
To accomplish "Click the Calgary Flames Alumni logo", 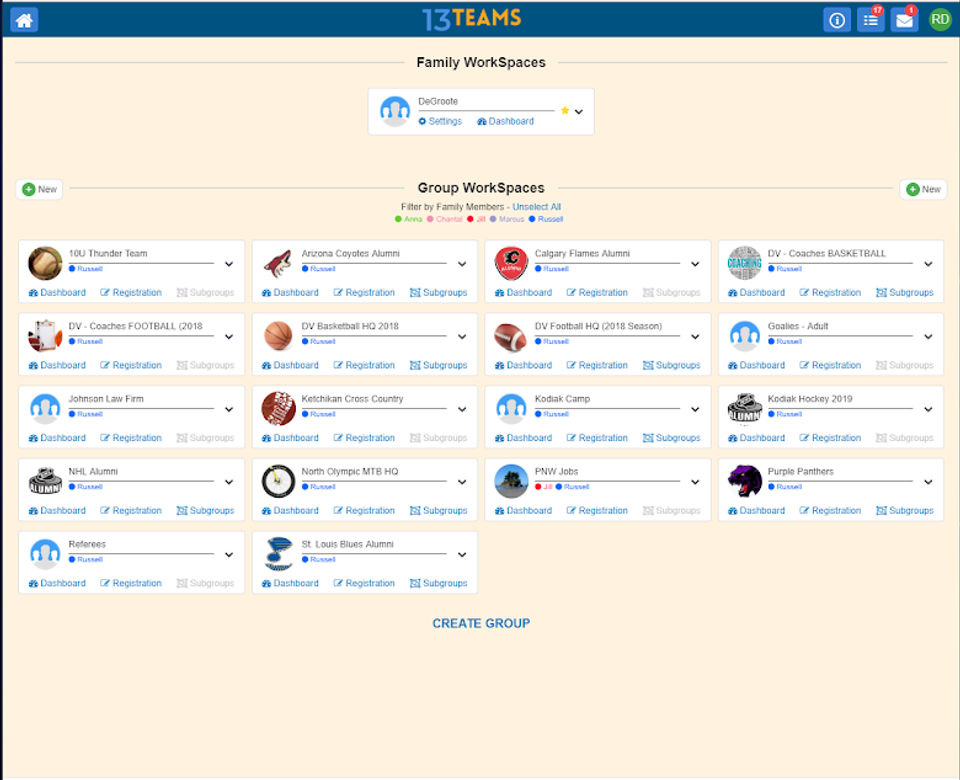I will pos(511,263).
